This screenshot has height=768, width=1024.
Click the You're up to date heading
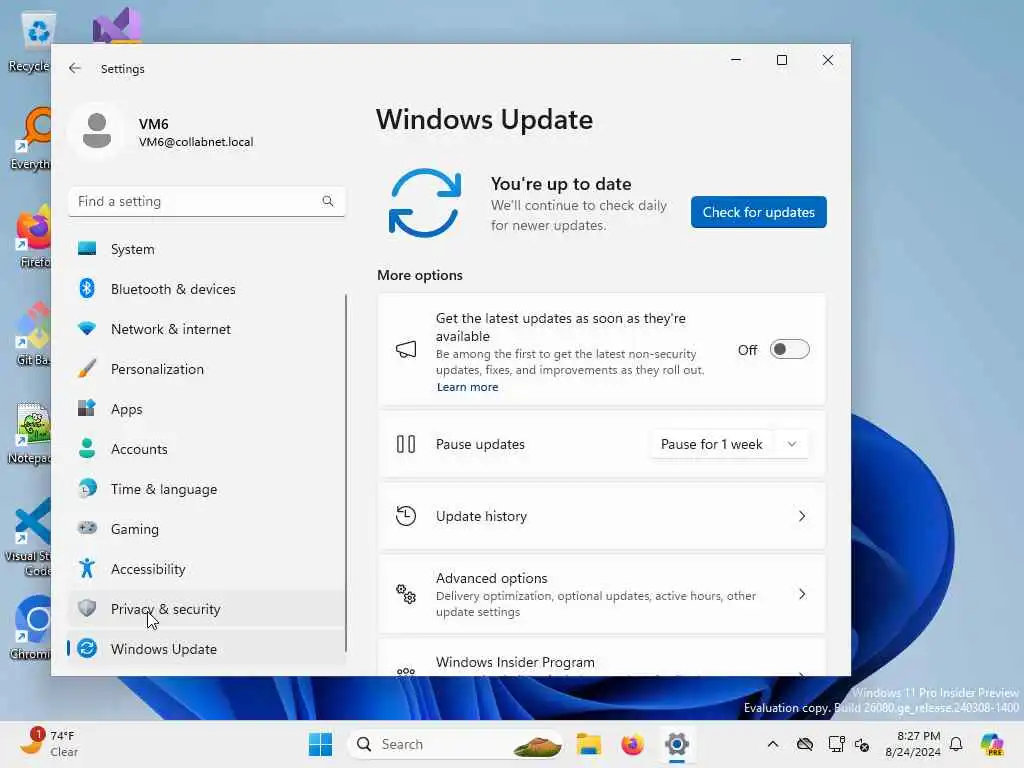click(561, 184)
